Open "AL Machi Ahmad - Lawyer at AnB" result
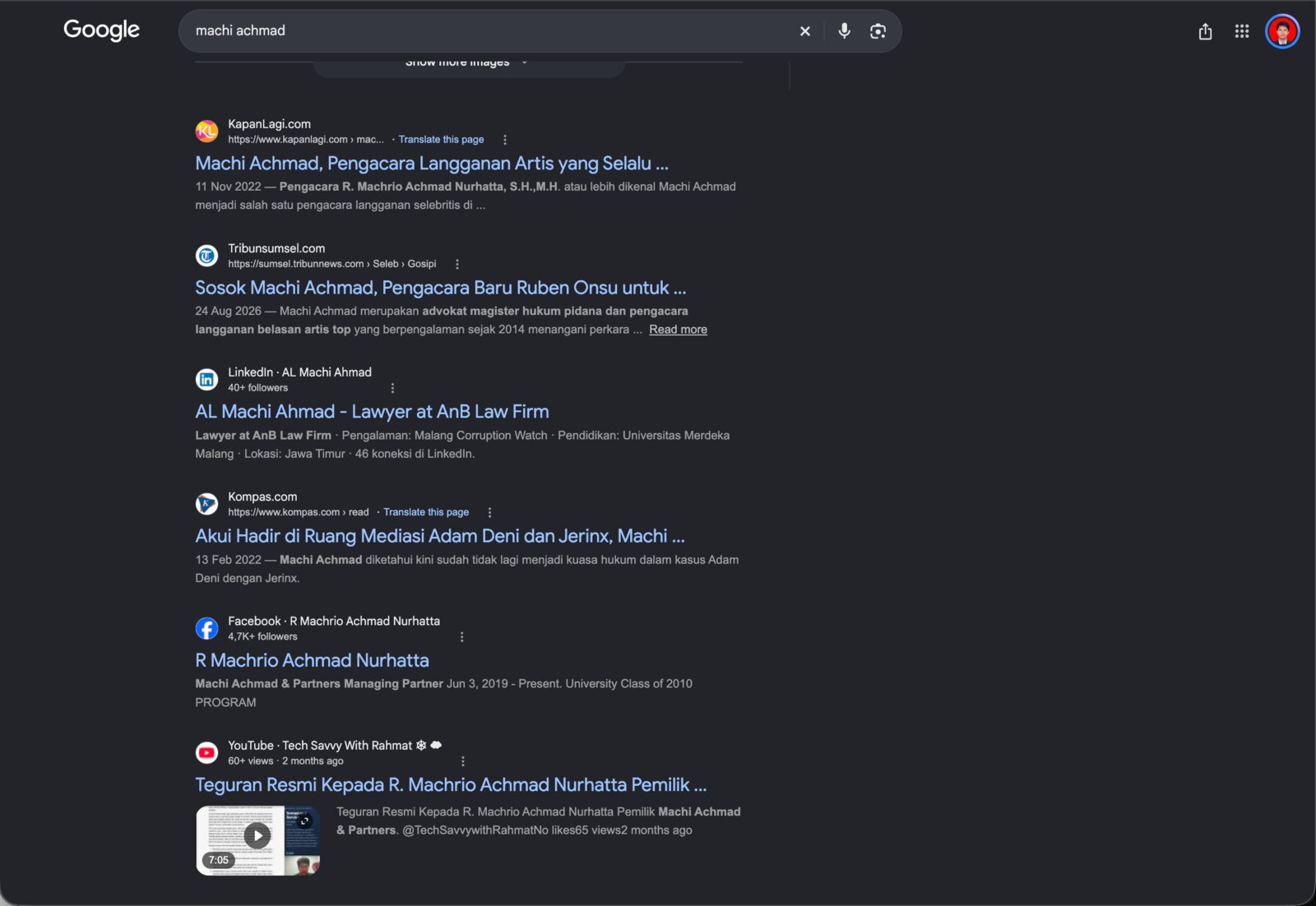 click(x=372, y=412)
